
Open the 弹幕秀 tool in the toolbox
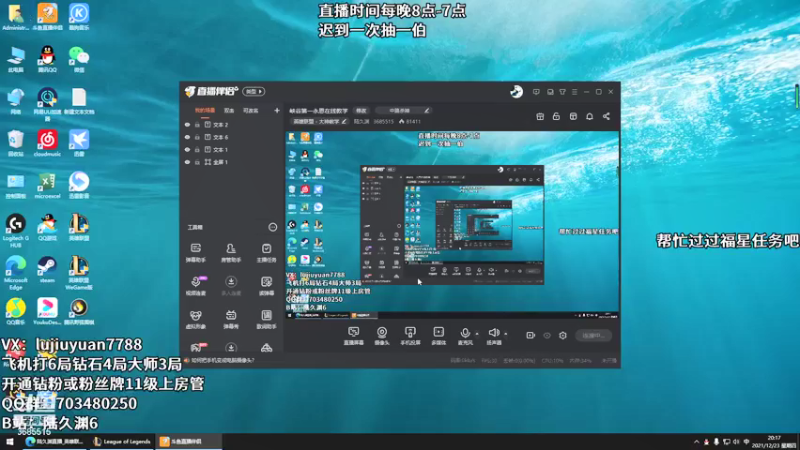pyautogui.click(x=231, y=319)
